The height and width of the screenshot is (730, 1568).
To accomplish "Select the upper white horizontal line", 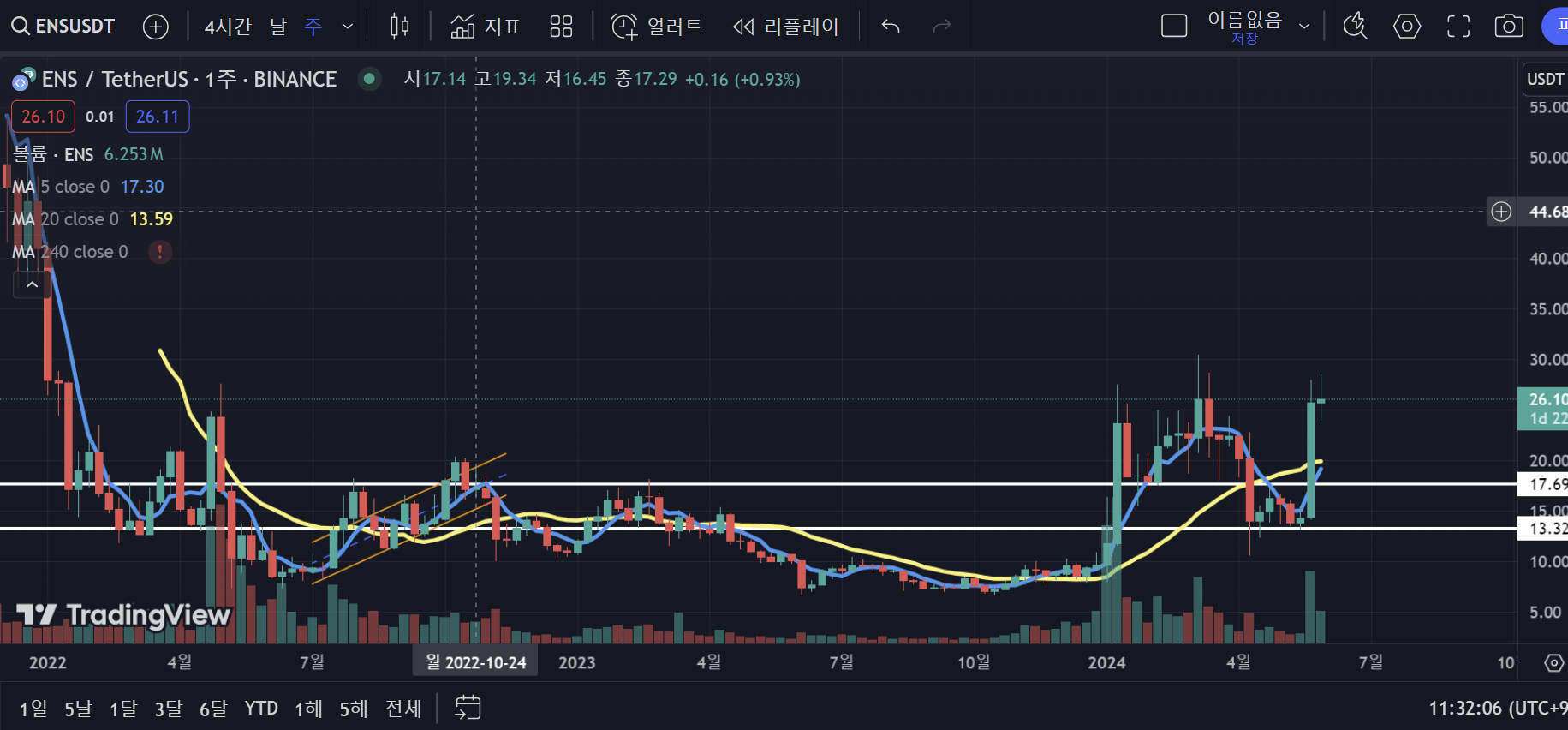I will tap(758, 484).
